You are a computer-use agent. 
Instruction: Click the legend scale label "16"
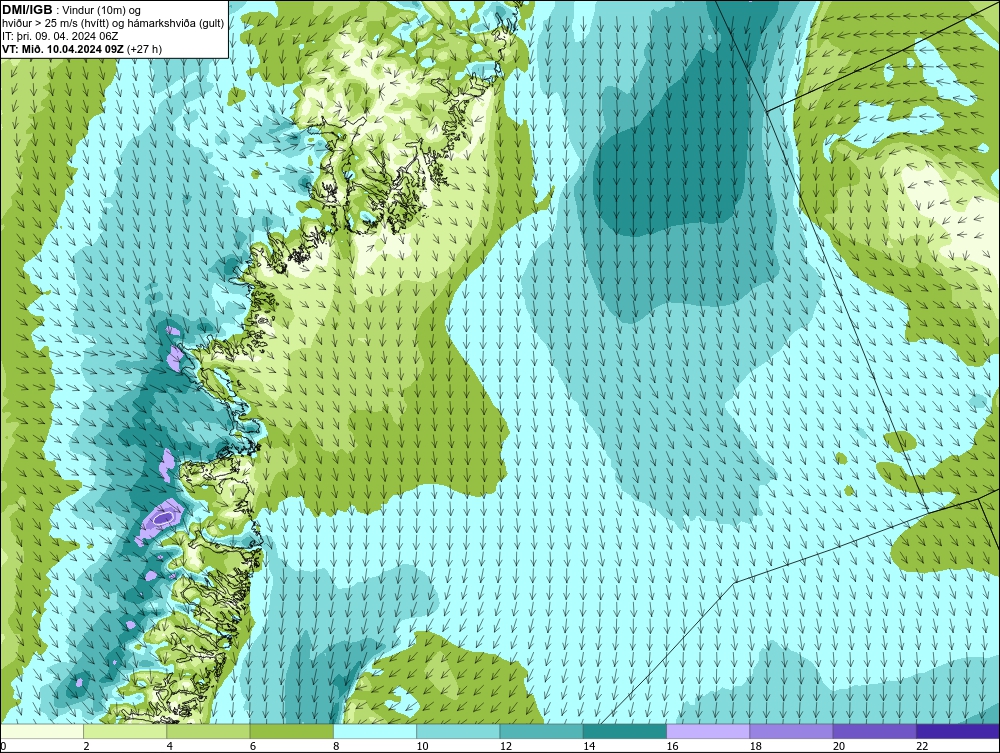click(x=672, y=747)
